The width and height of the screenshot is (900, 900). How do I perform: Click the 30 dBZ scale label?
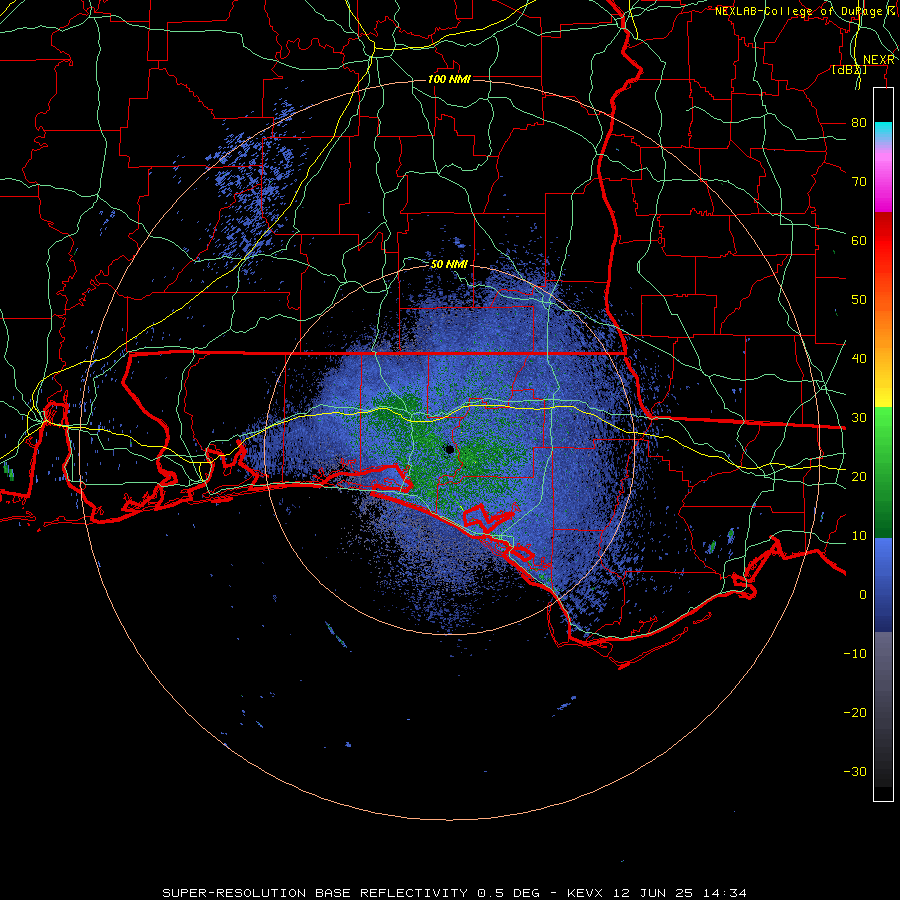(x=859, y=418)
